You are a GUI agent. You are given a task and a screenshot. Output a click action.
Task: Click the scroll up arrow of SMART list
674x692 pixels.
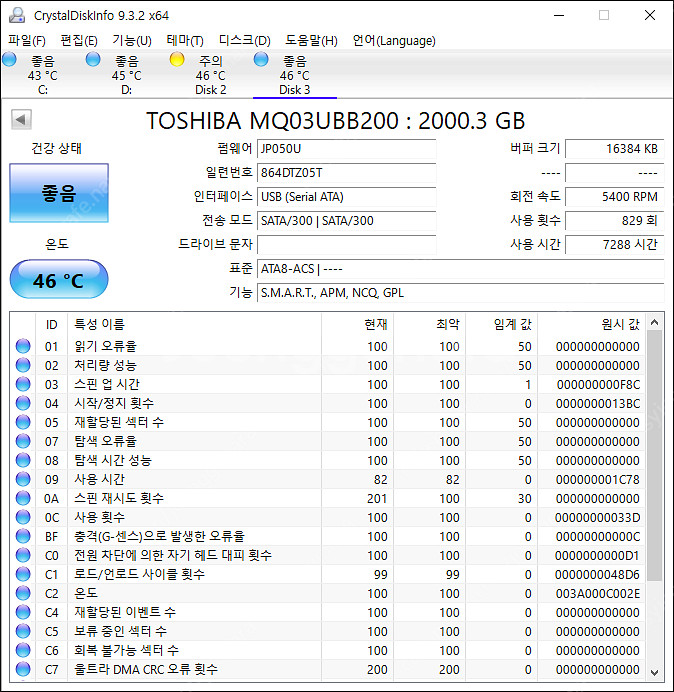(x=655, y=323)
